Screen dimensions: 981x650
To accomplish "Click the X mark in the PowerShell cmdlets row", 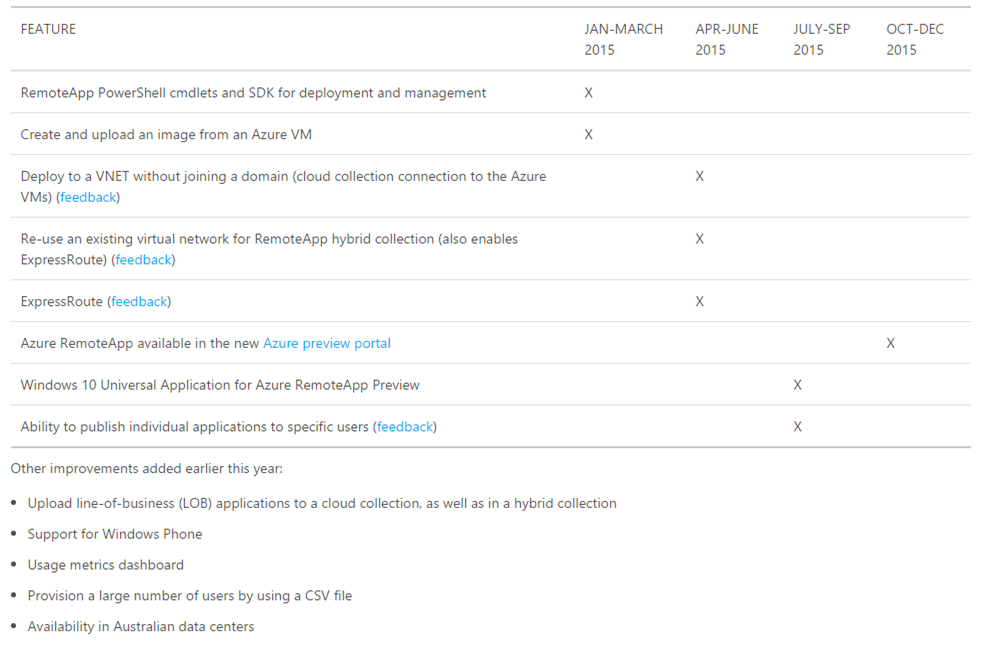I will tap(588, 93).
